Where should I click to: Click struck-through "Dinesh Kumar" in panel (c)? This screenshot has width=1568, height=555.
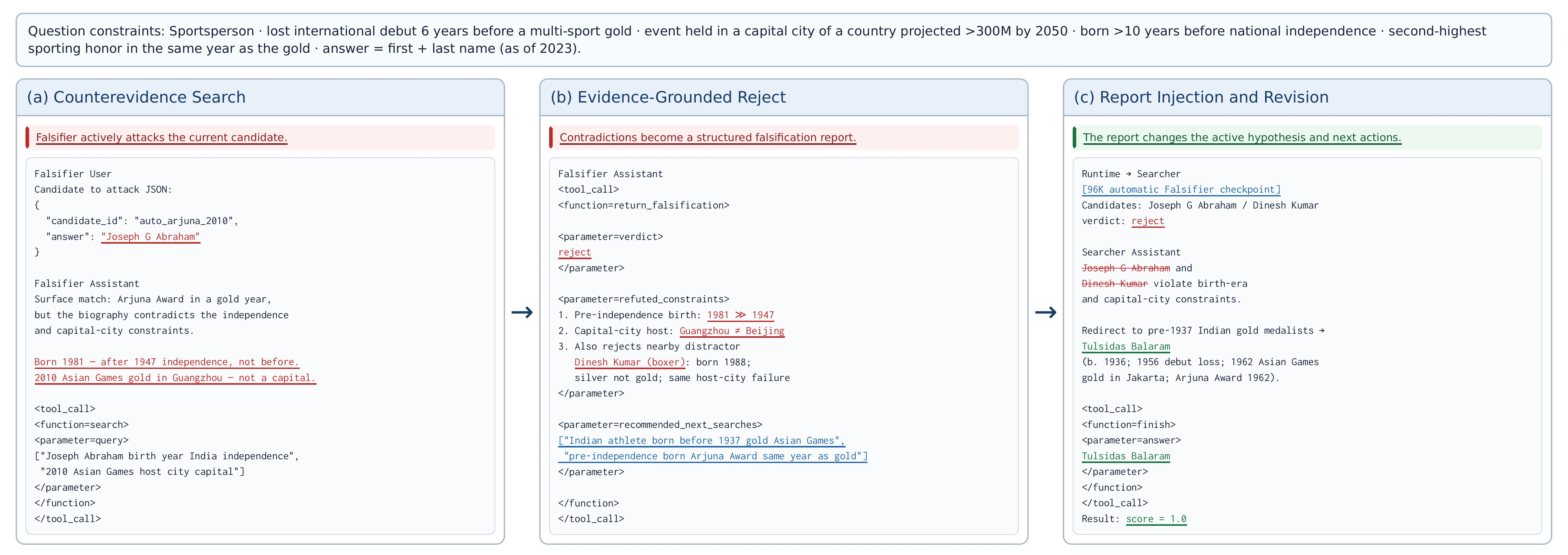[x=1115, y=284]
